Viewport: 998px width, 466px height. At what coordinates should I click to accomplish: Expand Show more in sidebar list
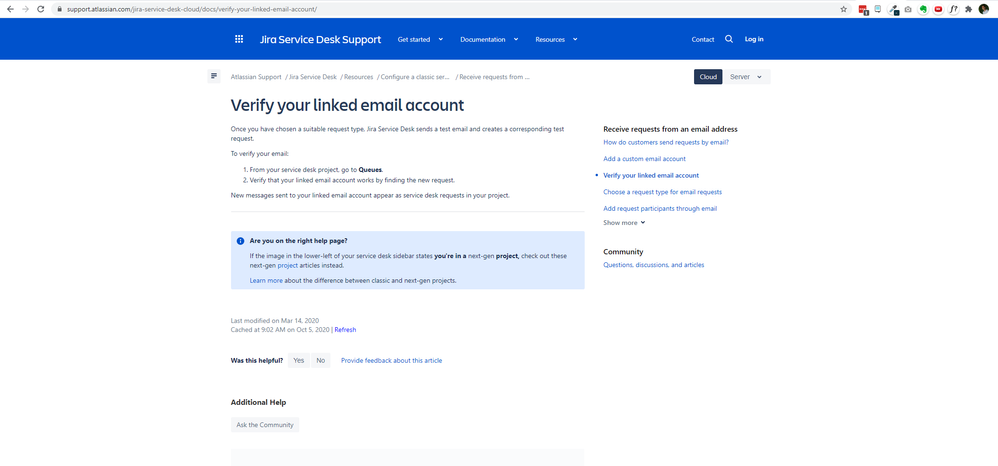click(x=624, y=223)
